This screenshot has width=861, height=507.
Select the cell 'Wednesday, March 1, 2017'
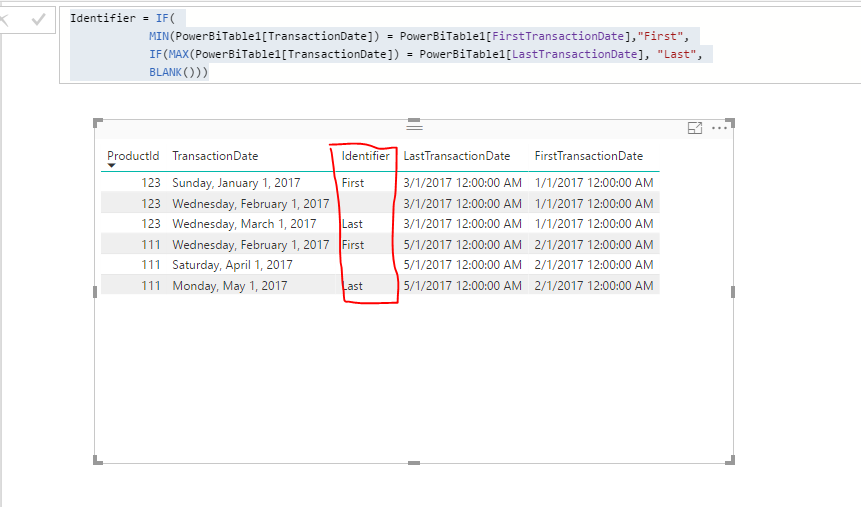pyautogui.click(x=244, y=224)
